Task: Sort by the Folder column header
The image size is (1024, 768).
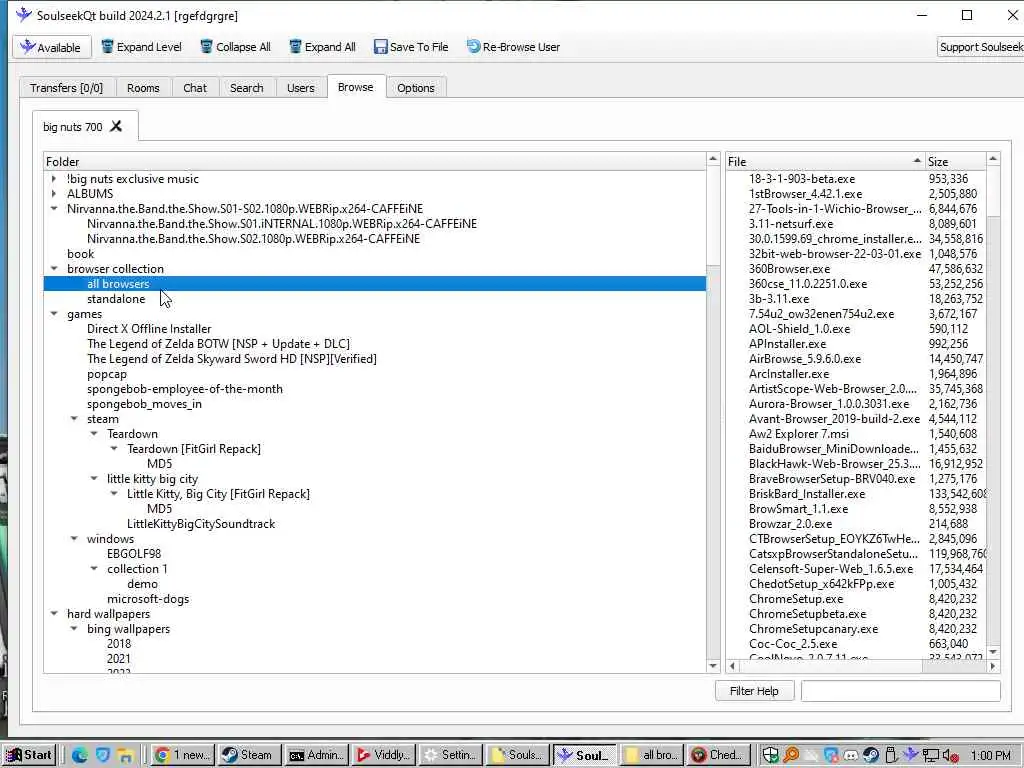Action: (x=375, y=161)
